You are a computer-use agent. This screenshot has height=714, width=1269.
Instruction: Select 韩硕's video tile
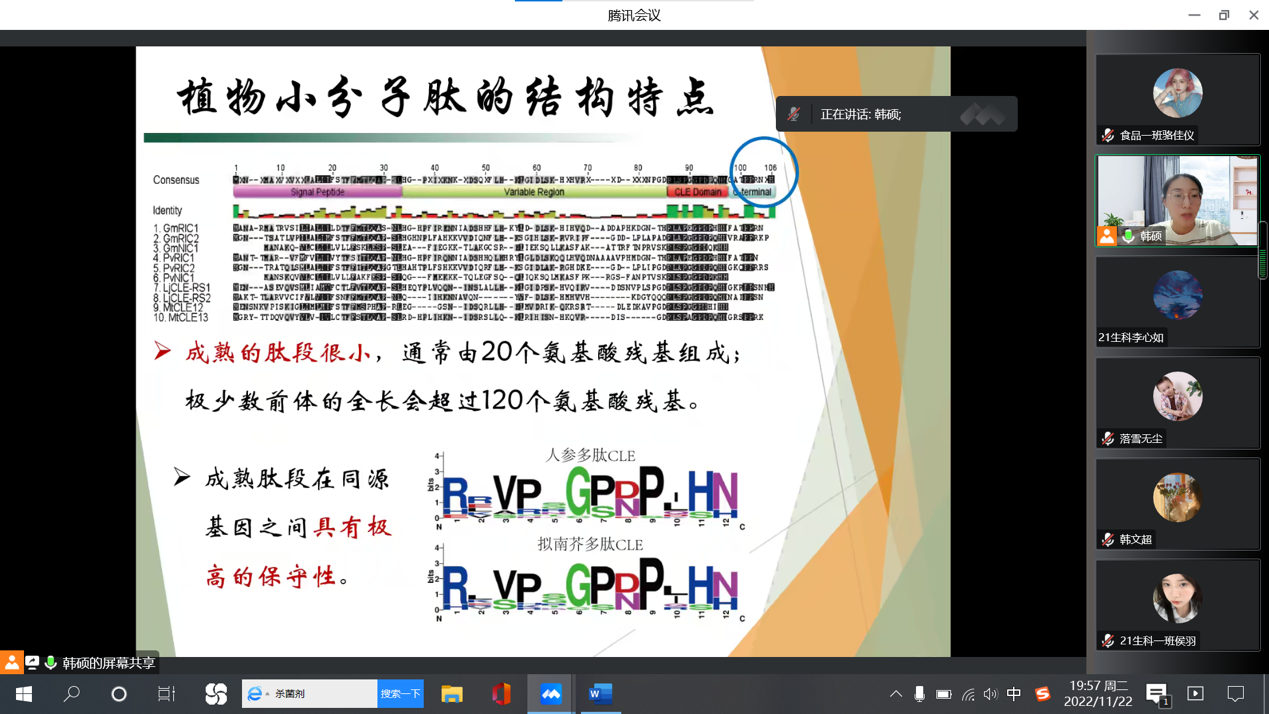[x=1177, y=200]
